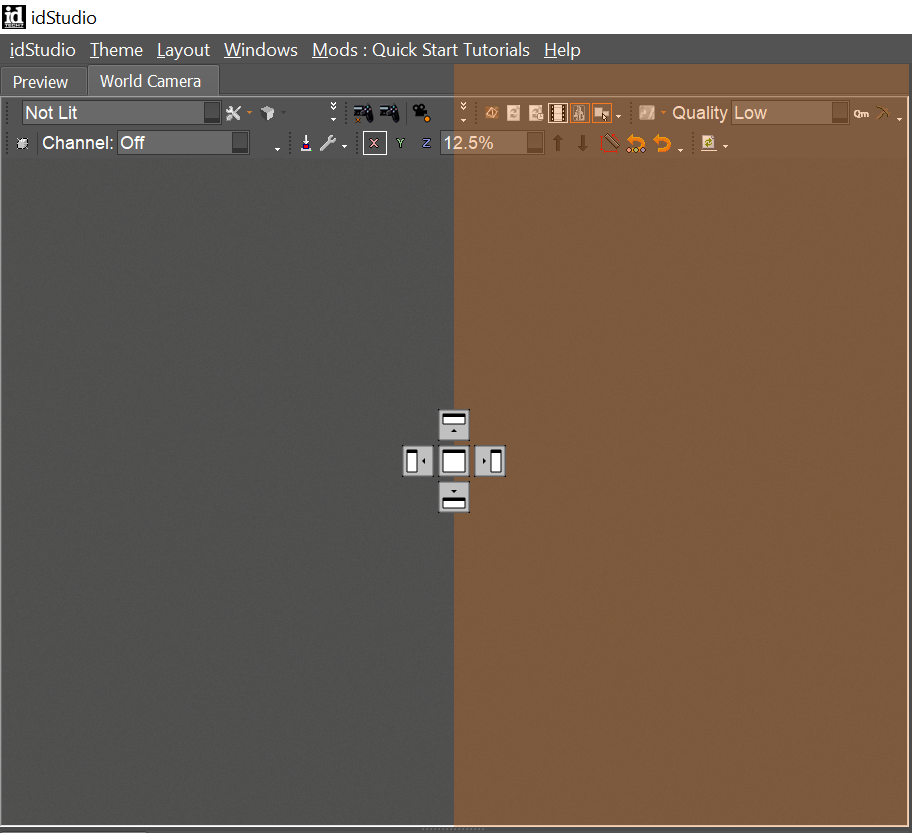Click the download arrow onto red box icon
This screenshot has width=912, height=833.
(x=306, y=143)
